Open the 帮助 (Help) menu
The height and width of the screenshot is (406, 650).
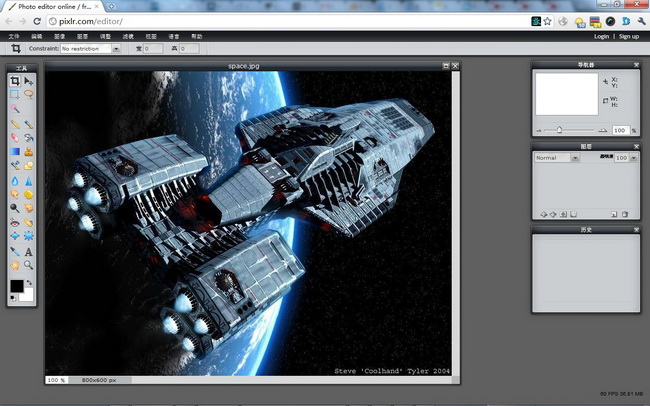tap(197, 36)
